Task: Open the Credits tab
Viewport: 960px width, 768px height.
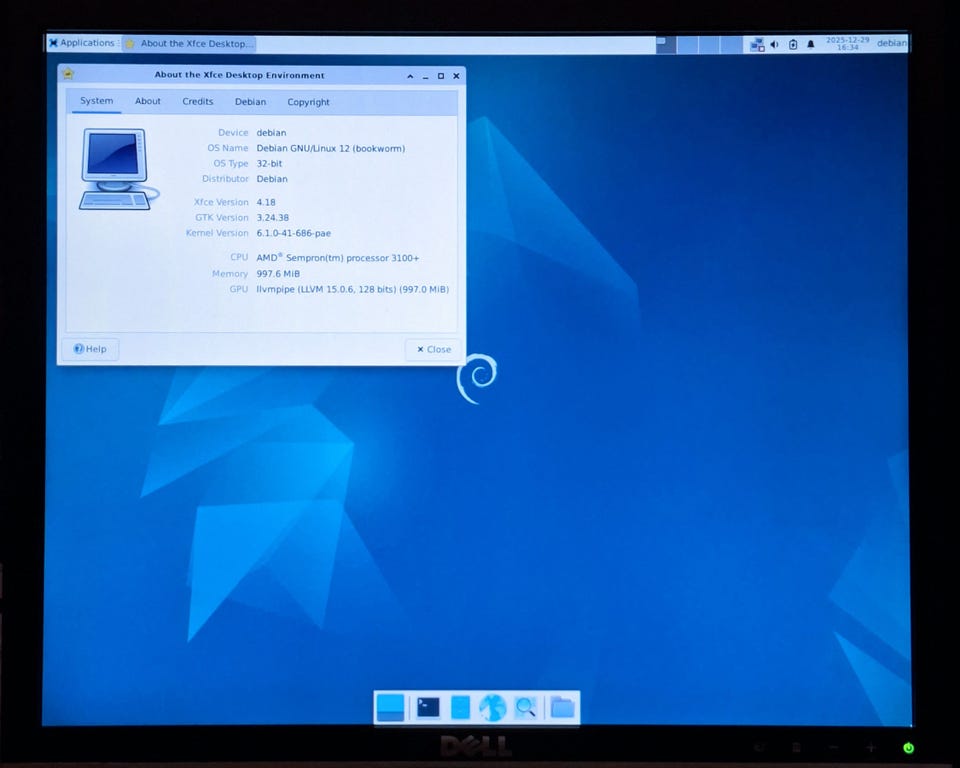Action: click(198, 102)
